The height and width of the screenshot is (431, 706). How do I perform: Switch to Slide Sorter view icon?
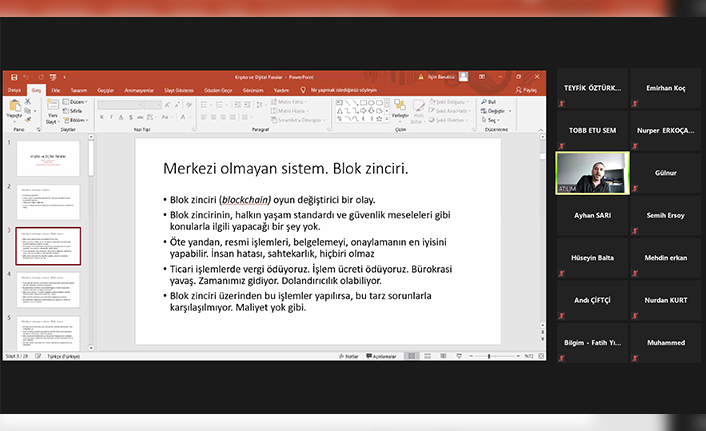point(427,356)
